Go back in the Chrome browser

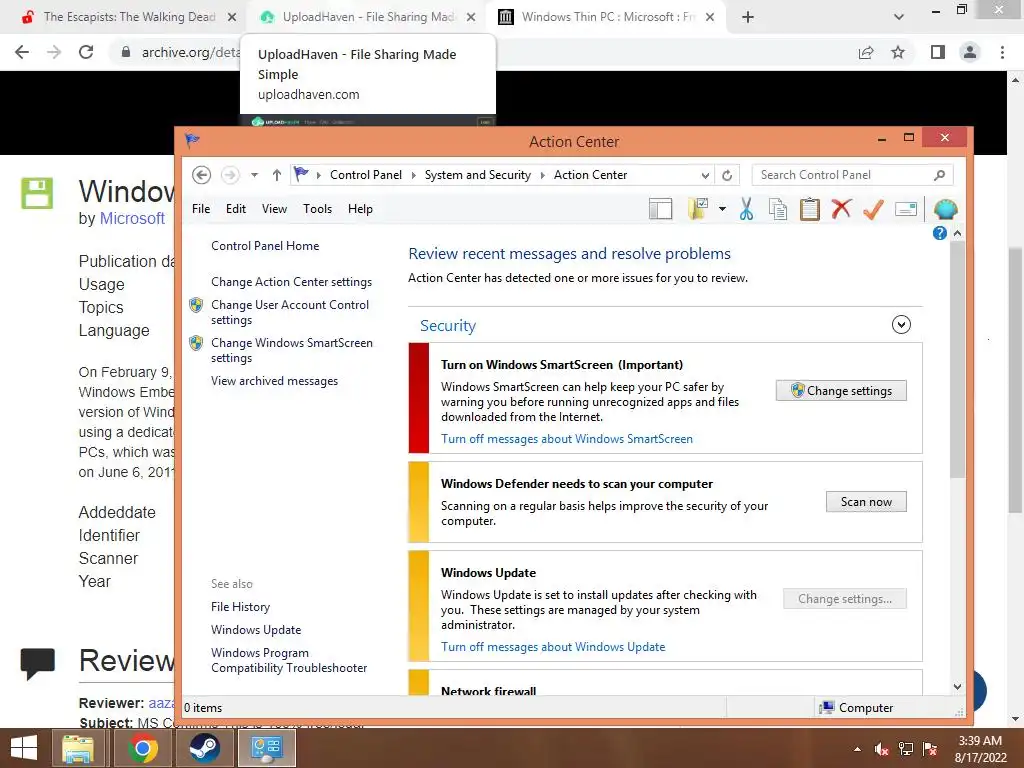[x=22, y=52]
